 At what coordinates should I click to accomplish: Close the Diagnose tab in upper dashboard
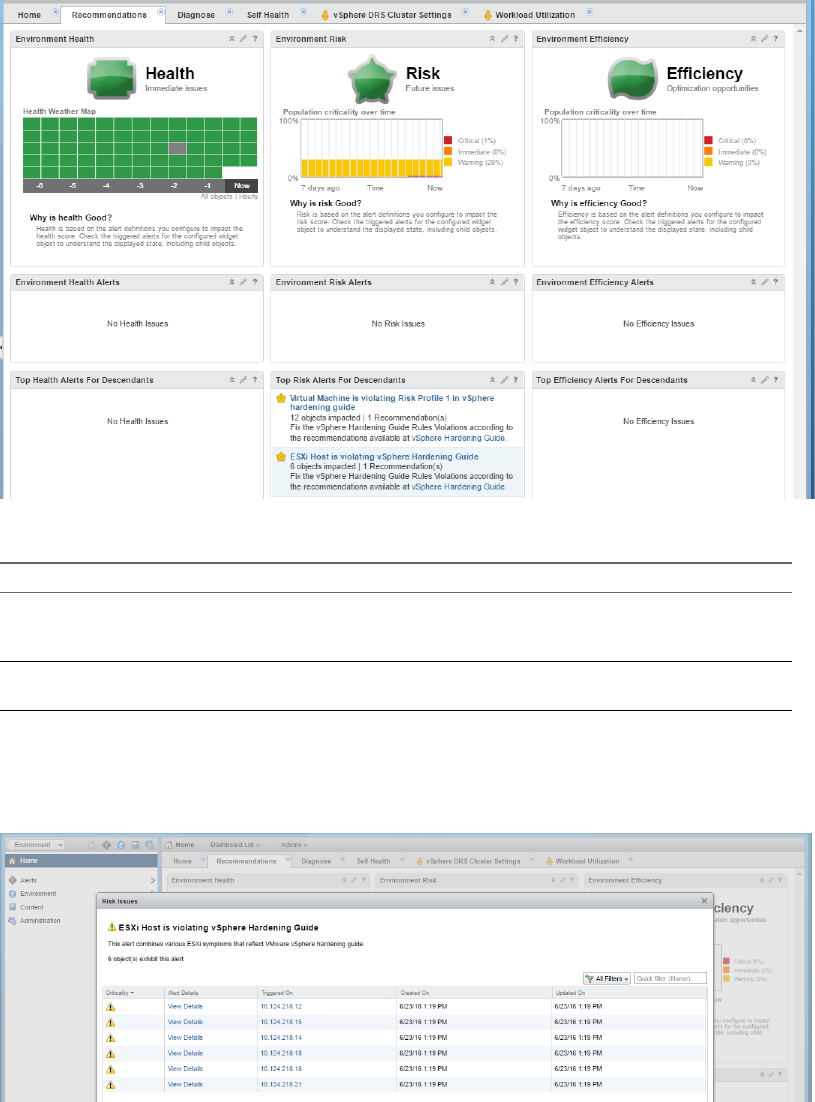229,12
